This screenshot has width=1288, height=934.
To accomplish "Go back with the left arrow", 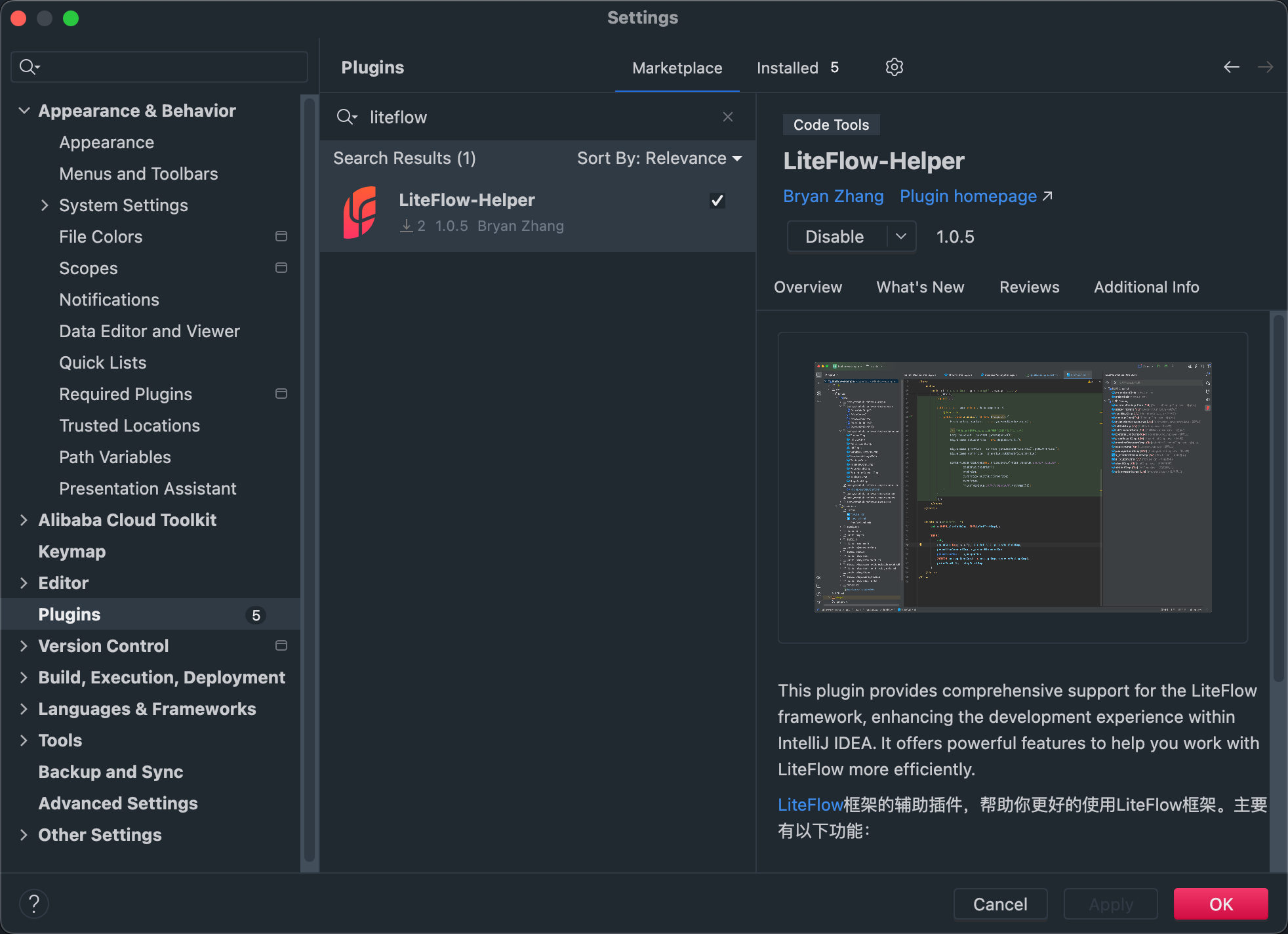I will [x=1232, y=67].
